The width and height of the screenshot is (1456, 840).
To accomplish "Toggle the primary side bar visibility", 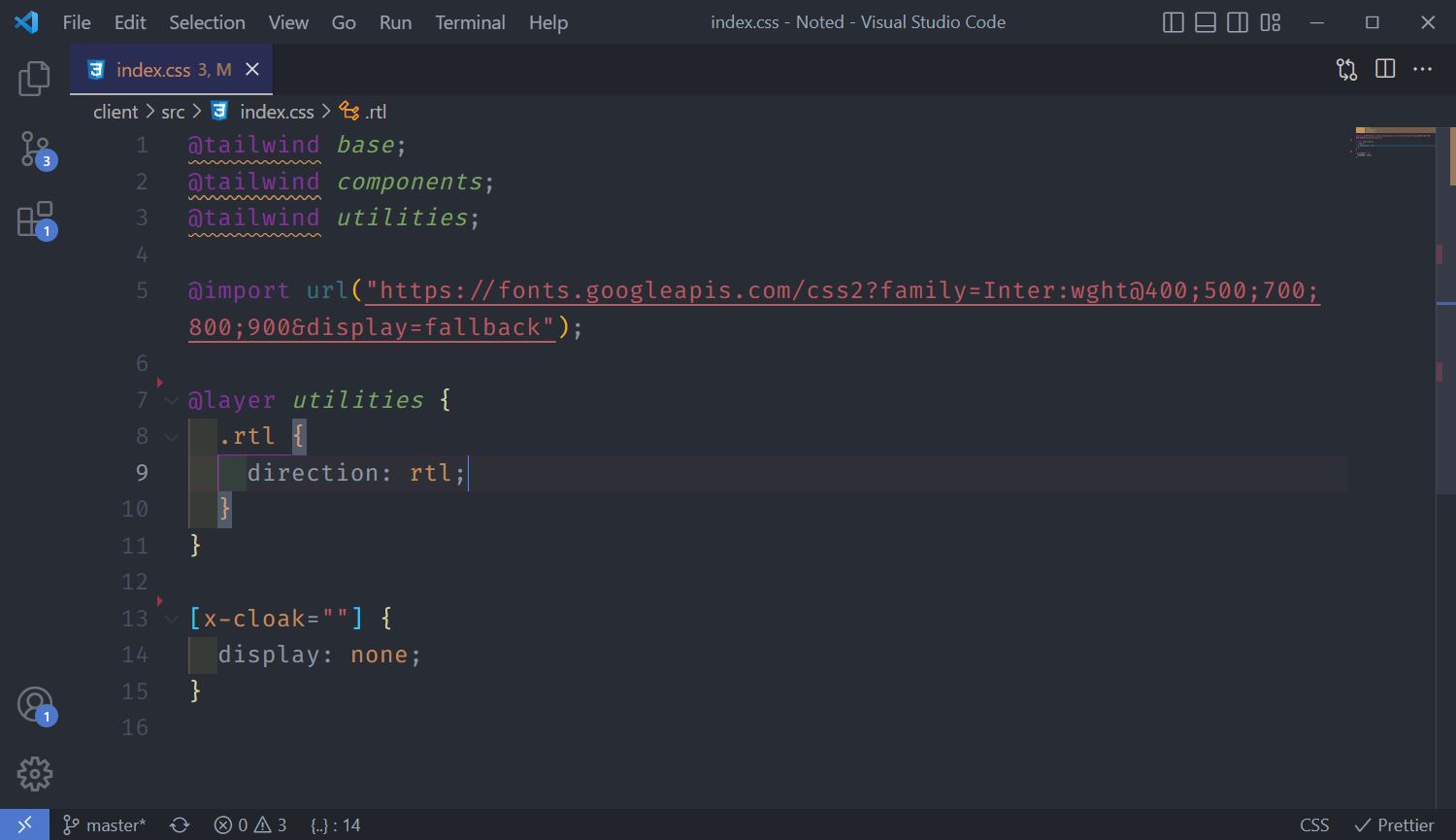I will (1172, 21).
